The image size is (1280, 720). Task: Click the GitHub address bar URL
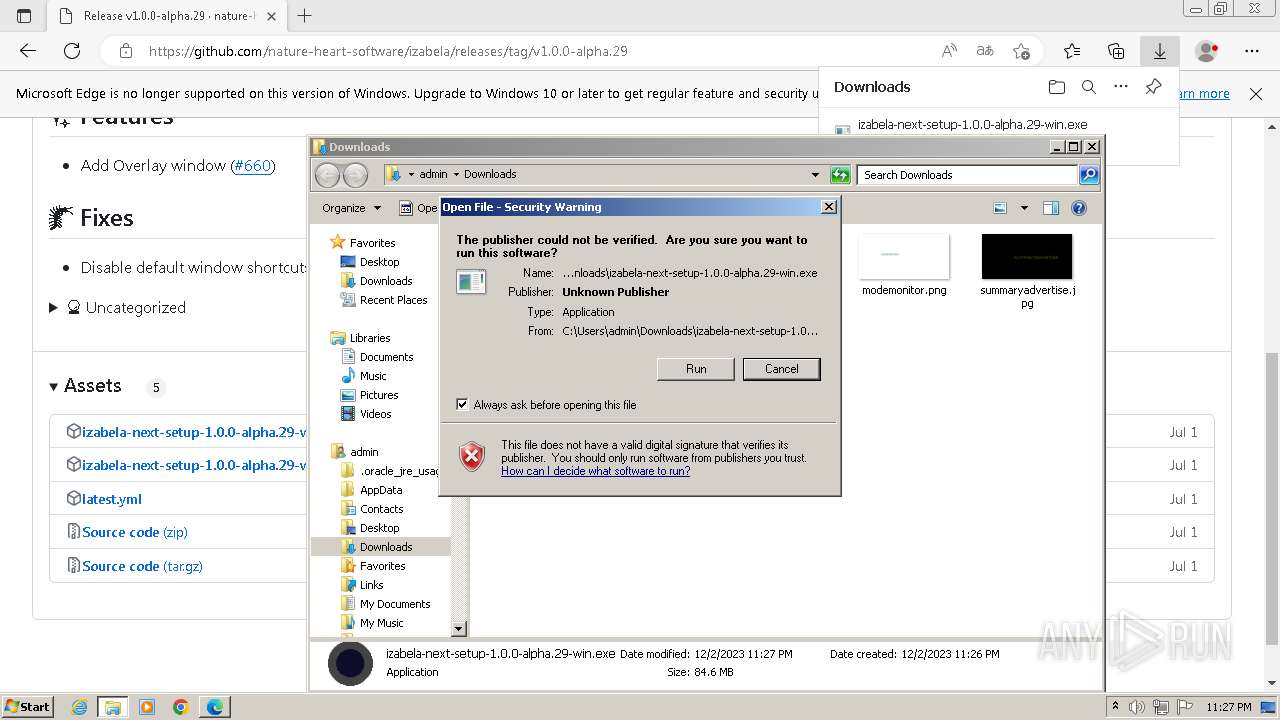388,51
